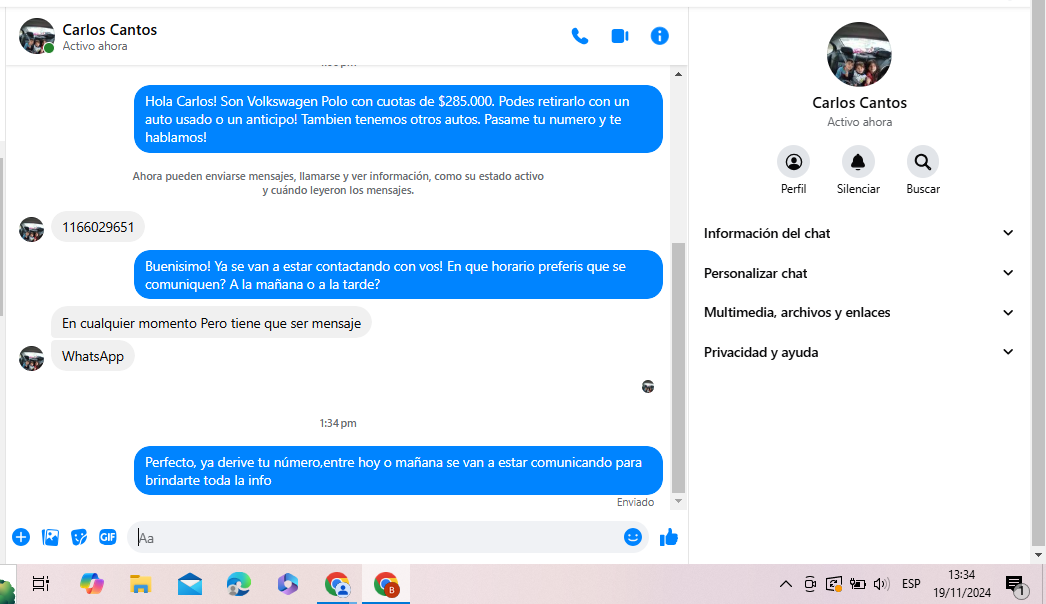Screen dimensions: 1046x604
Task: Select the WhatsApp message bubble
Action: coord(93,356)
